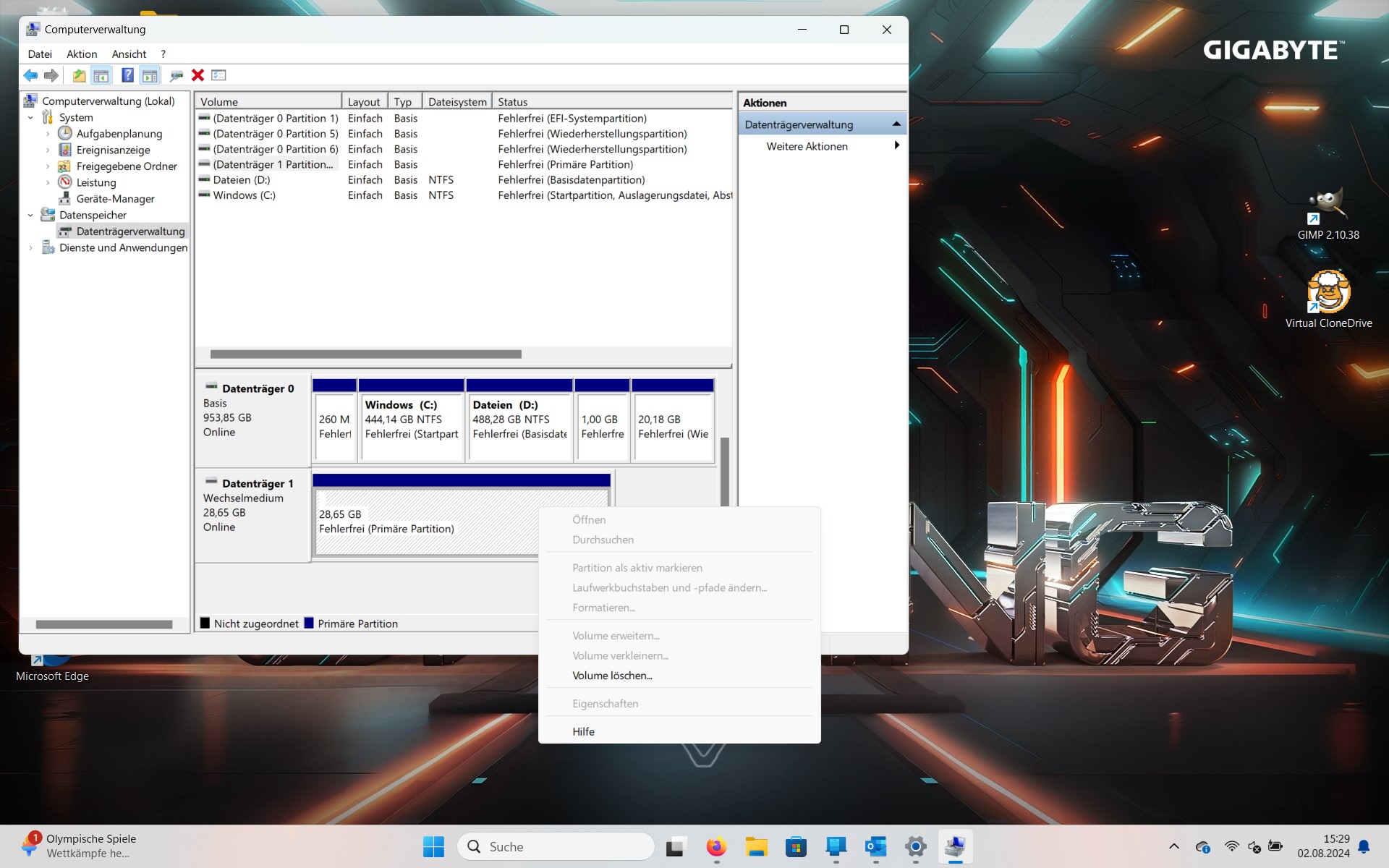Open Geräte-Manager in the tree

(x=115, y=199)
